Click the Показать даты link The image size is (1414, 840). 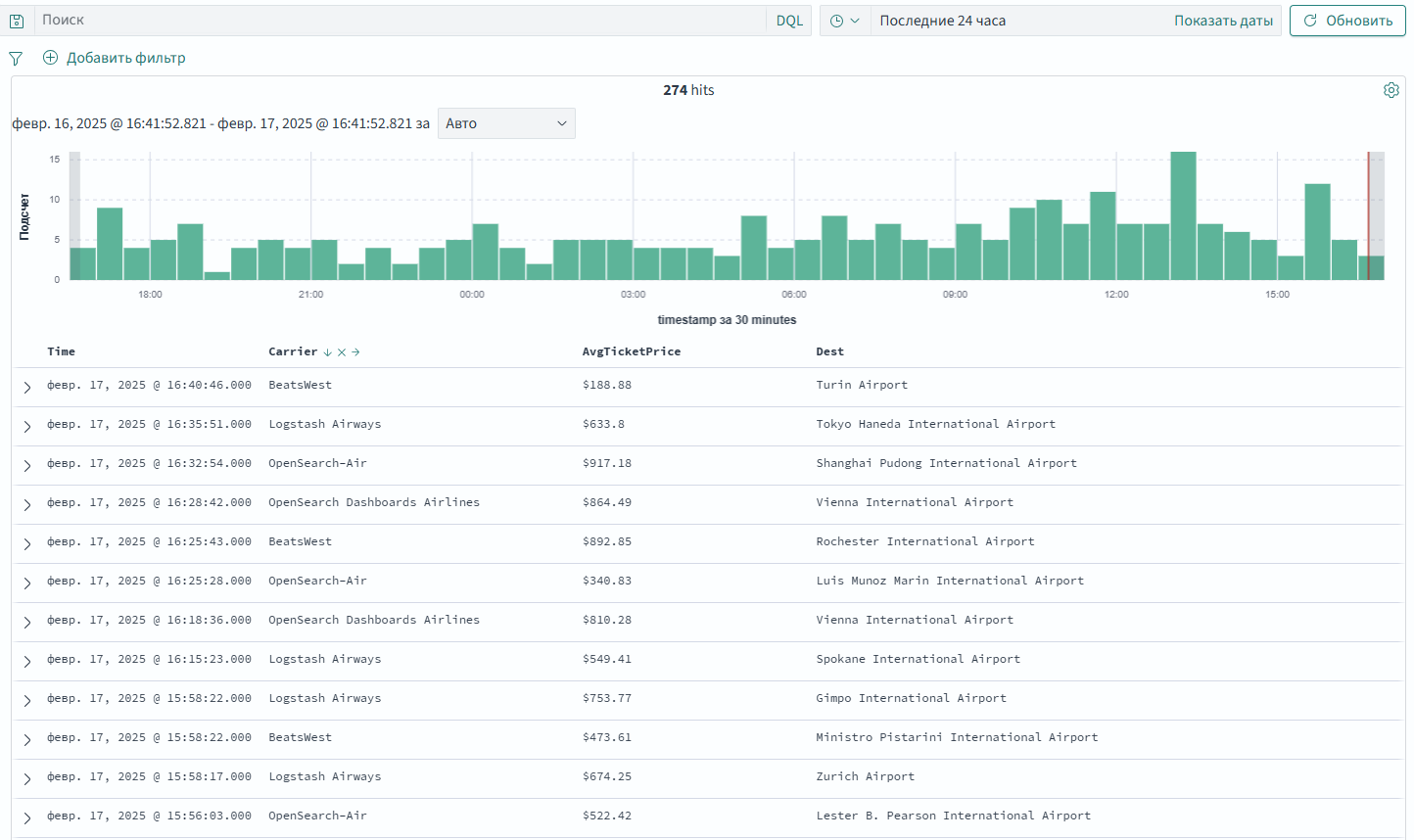click(1223, 21)
